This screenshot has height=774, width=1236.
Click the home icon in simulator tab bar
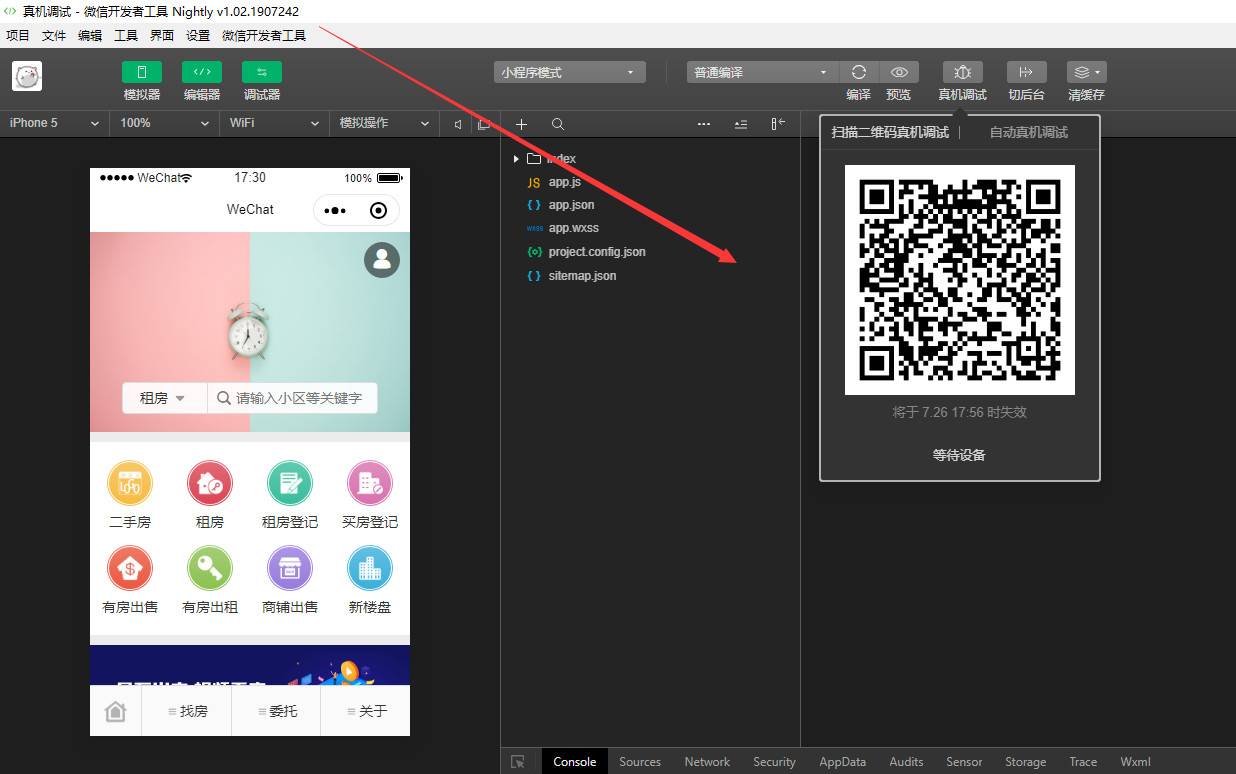pyautogui.click(x=116, y=711)
